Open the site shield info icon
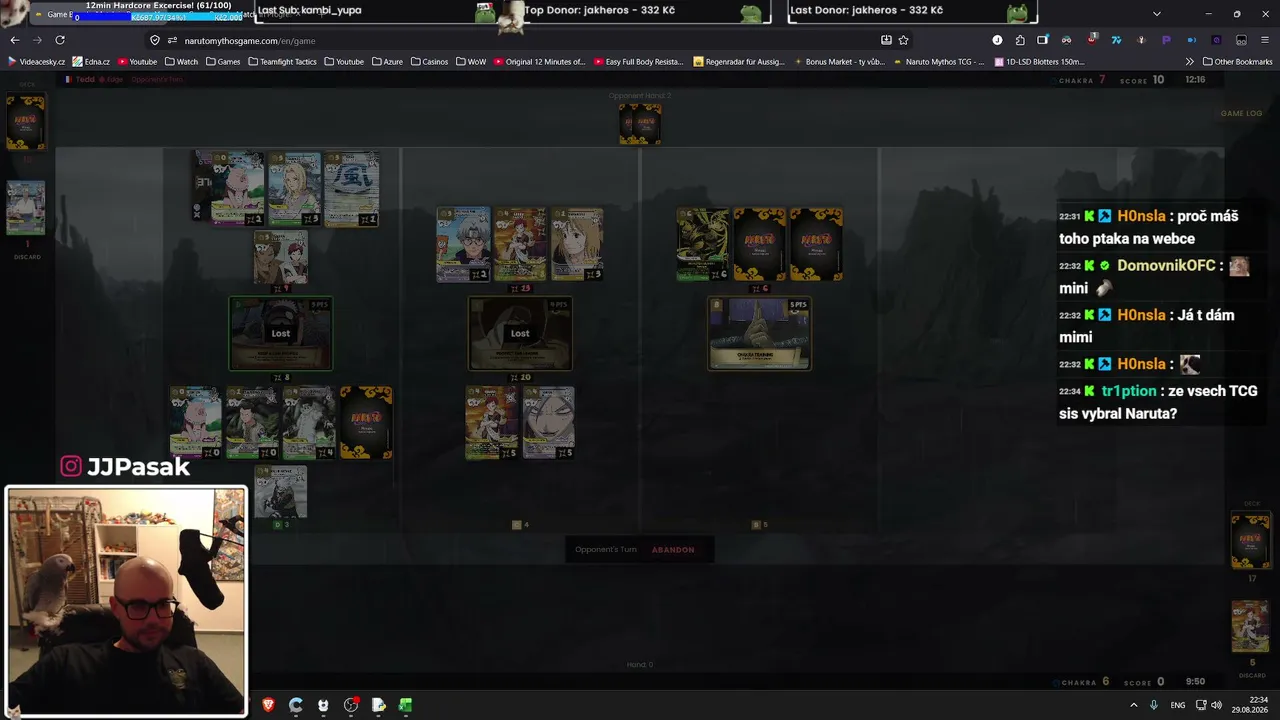The width and height of the screenshot is (1280, 720). [x=154, y=40]
